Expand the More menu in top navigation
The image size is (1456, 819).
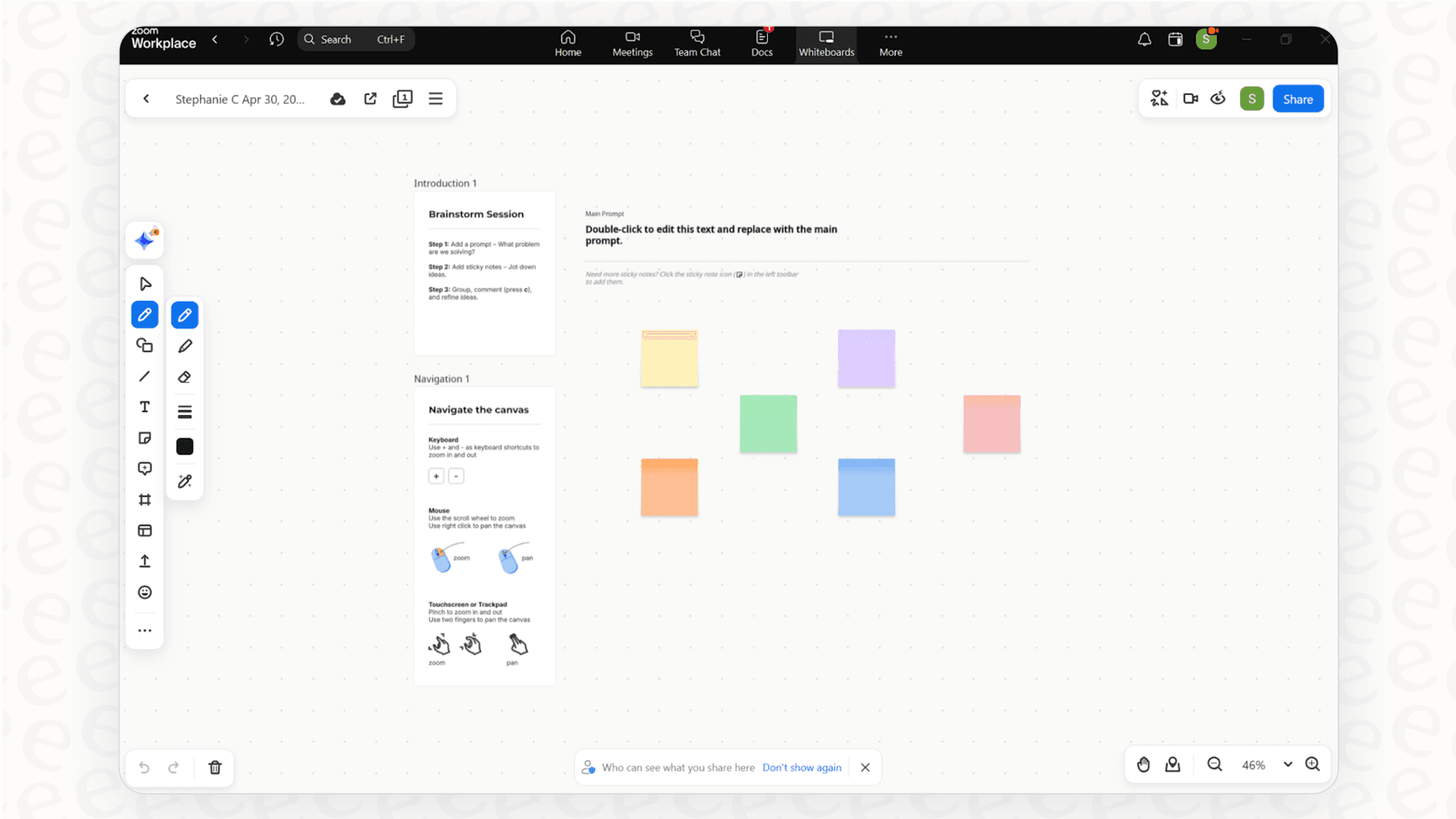point(890,43)
